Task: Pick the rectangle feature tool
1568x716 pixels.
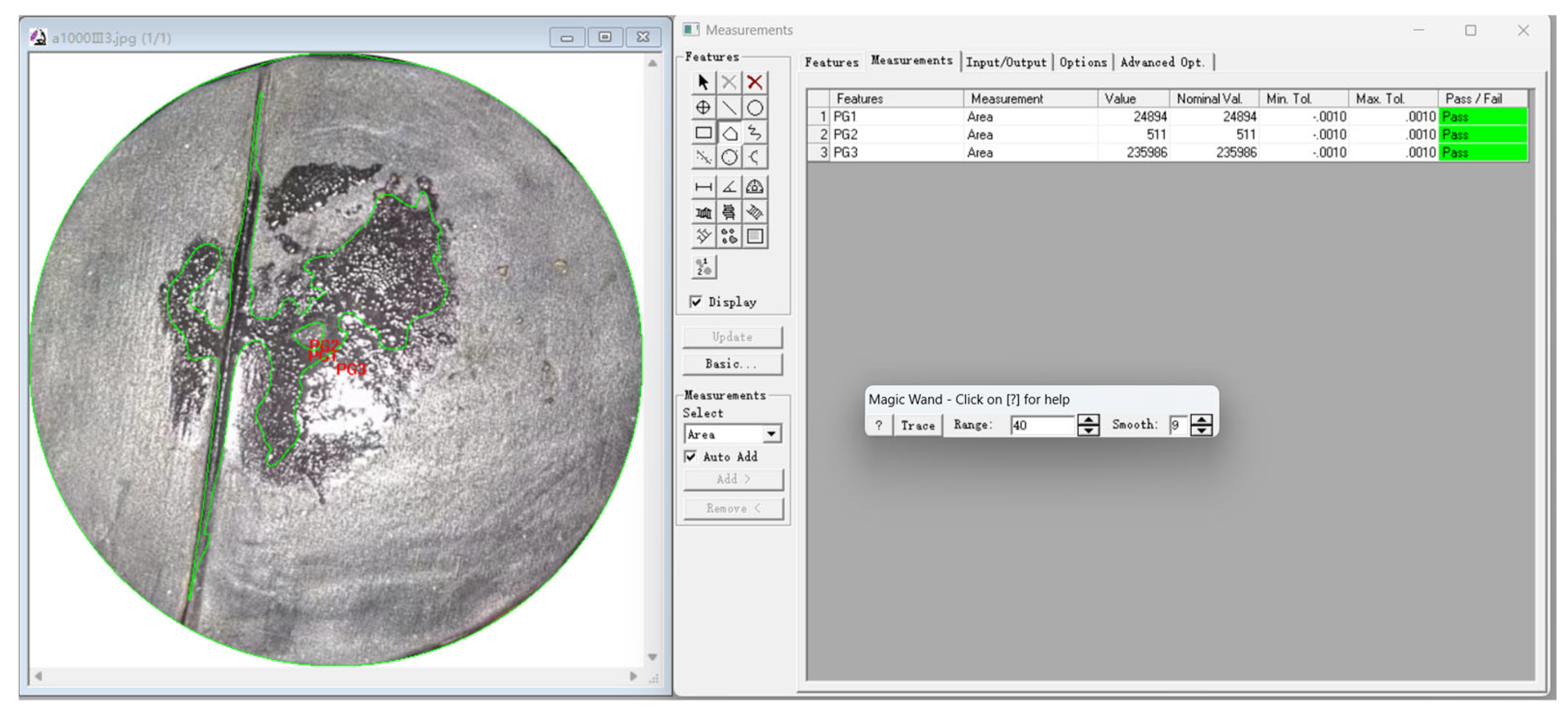Action: coord(703,133)
